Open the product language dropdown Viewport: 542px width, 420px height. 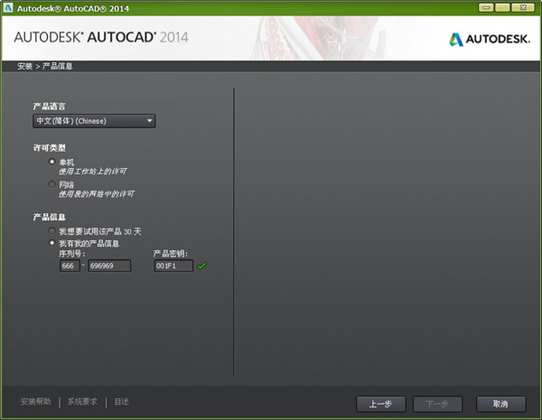[x=94, y=121]
